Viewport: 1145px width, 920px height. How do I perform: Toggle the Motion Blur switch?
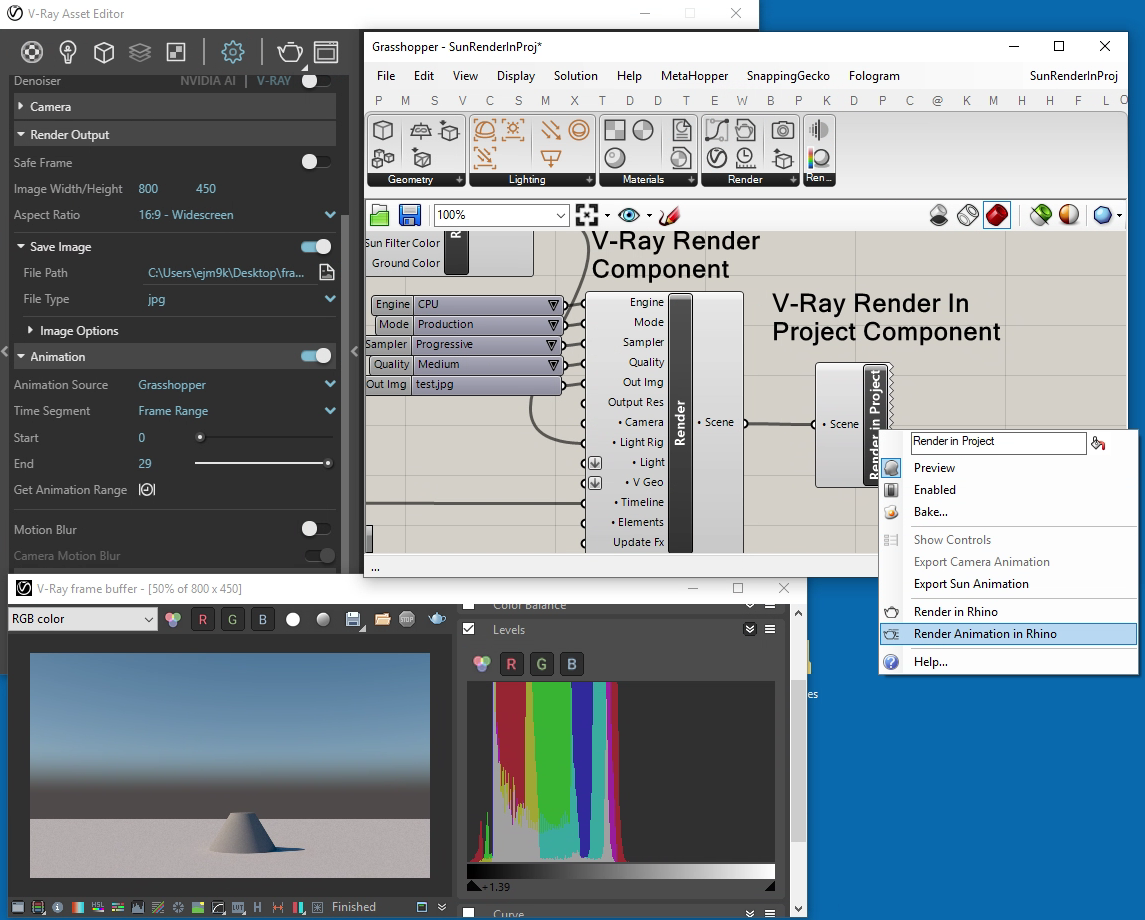tap(315, 529)
